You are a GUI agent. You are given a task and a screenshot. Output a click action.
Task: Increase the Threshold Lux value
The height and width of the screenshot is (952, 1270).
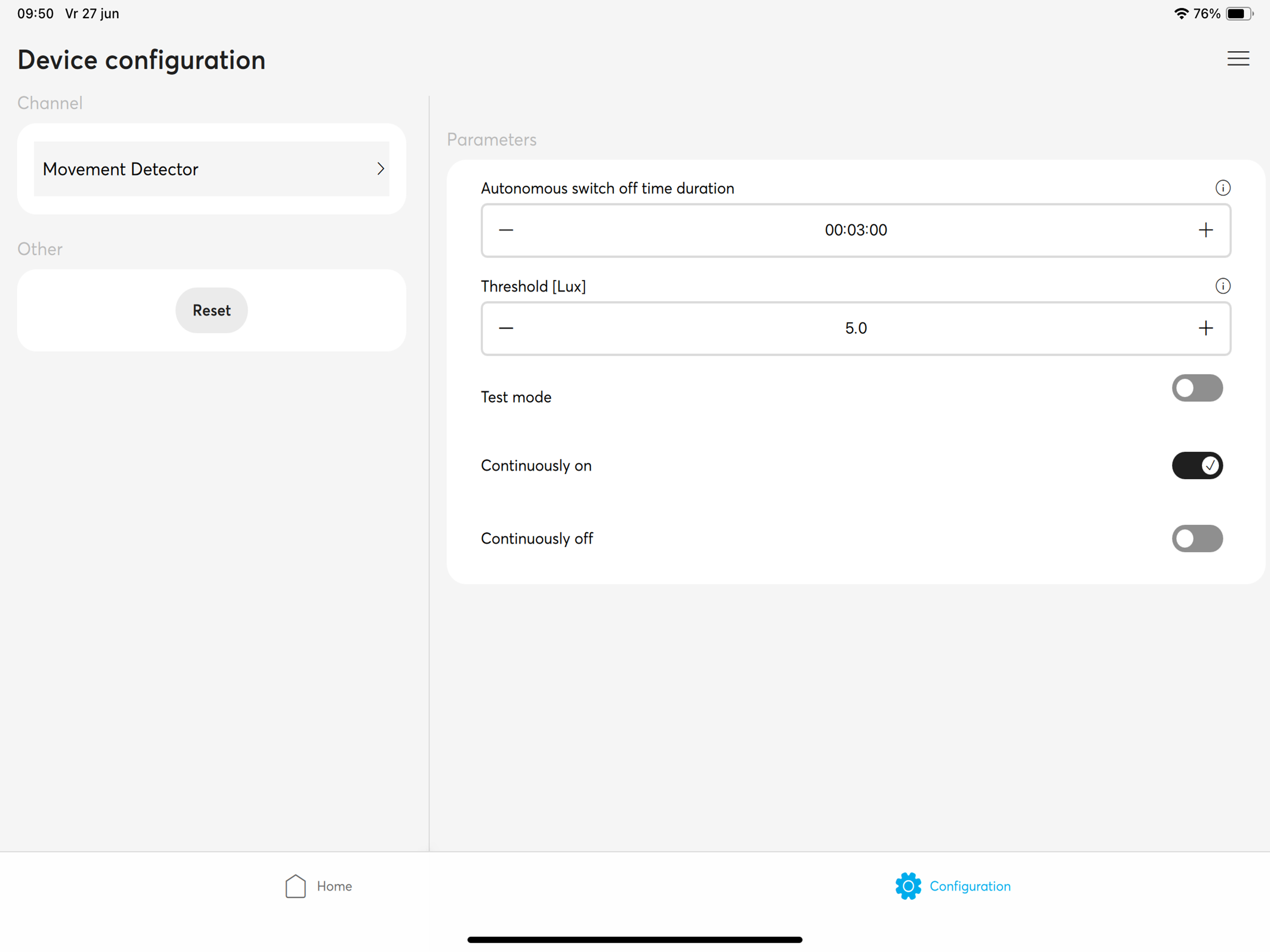click(1205, 328)
